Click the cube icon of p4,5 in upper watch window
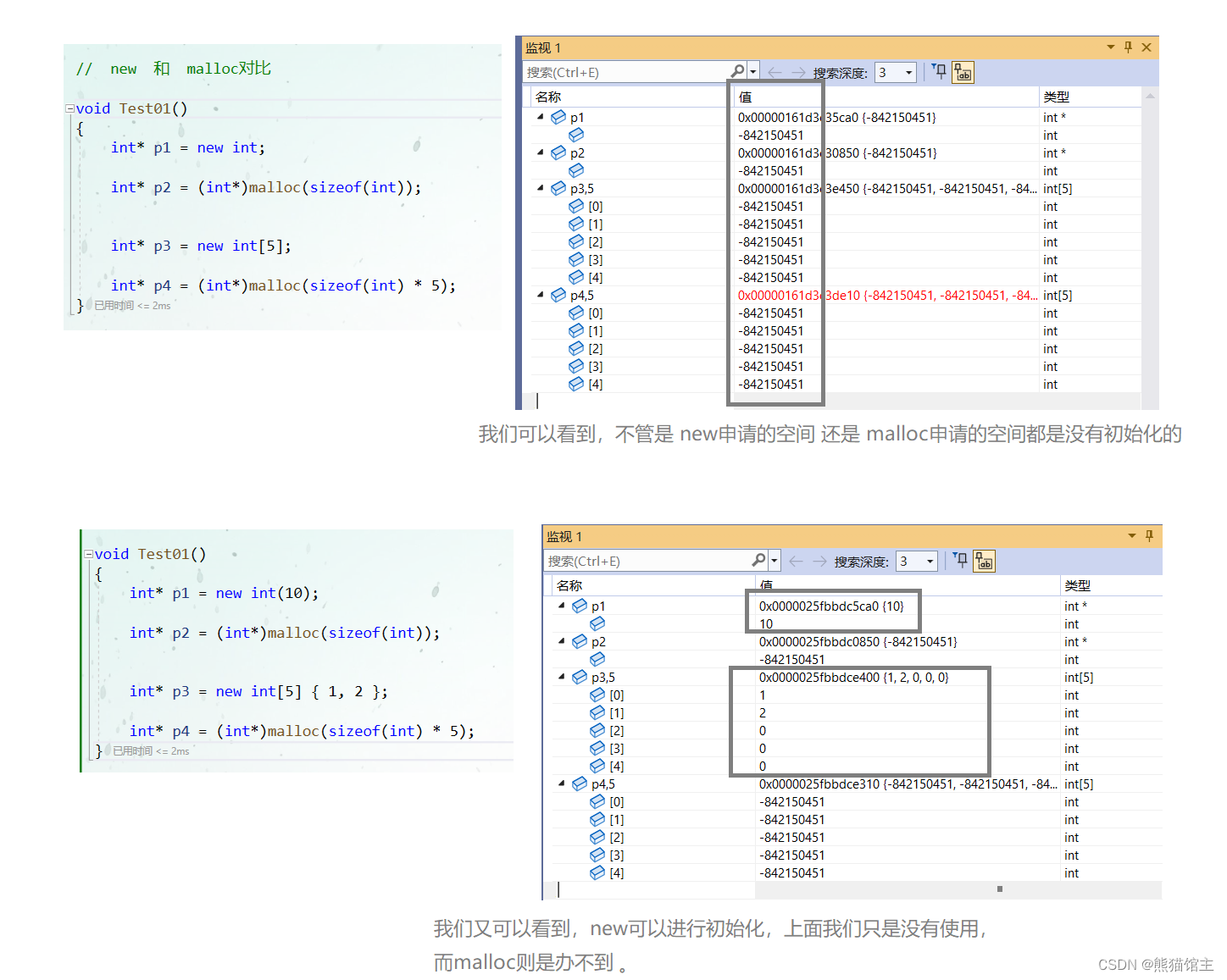Viewport: 1227px width, 980px height. (558, 295)
